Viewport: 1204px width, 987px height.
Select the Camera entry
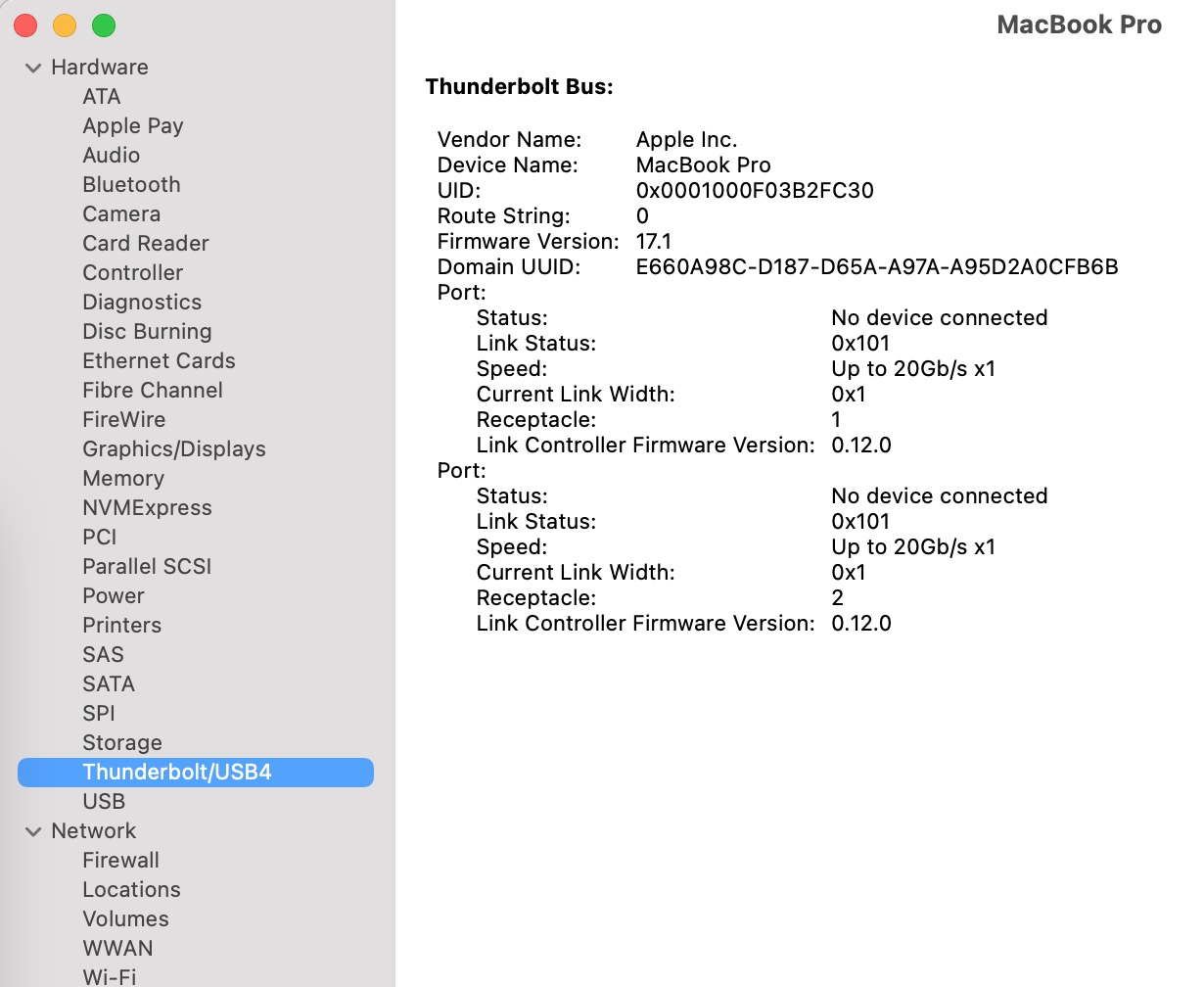point(121,214)
